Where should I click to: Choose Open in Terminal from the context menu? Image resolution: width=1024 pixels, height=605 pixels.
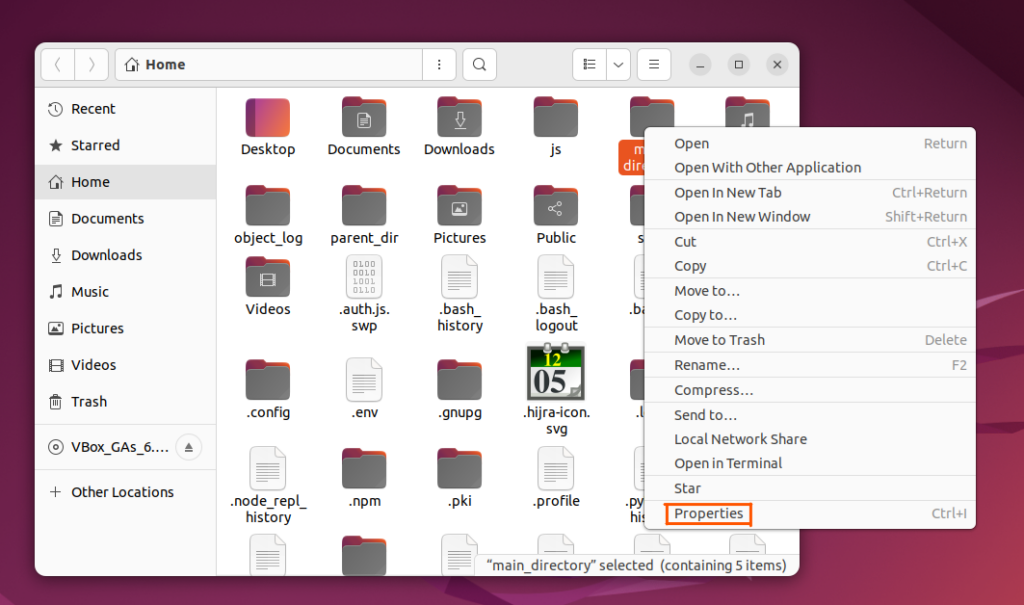tap(730, 463)
